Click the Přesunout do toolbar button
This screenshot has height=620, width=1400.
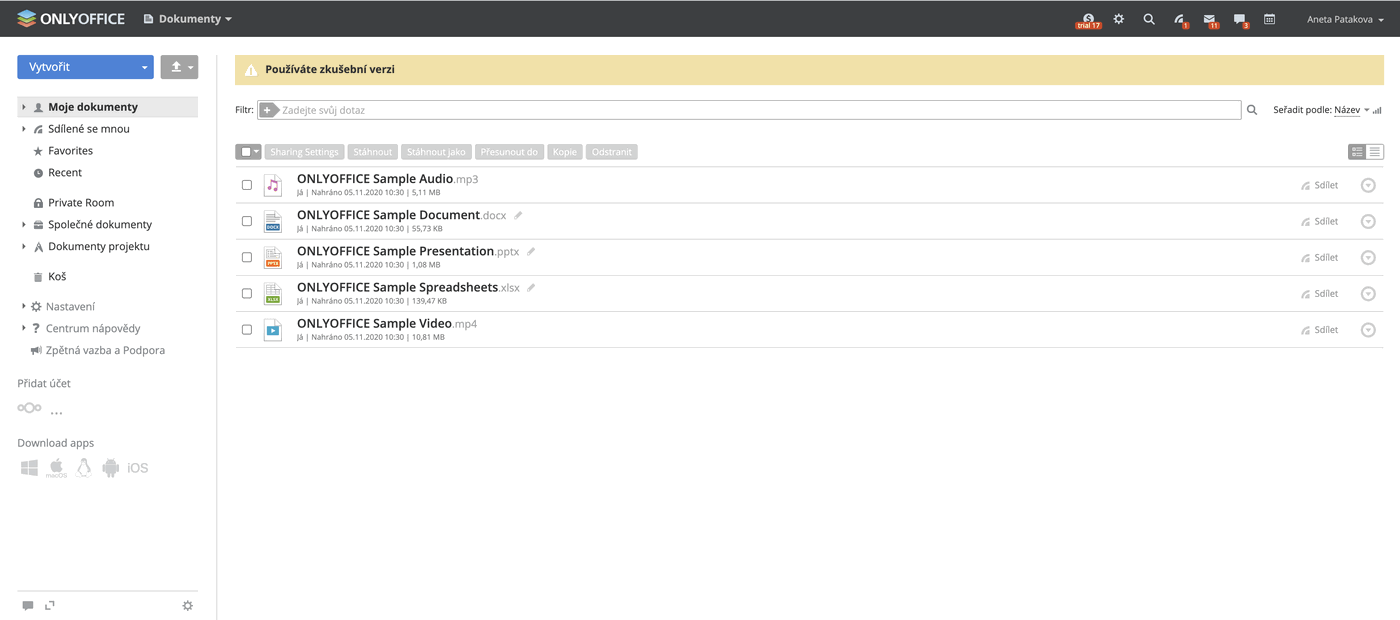click(x=509, y=152)
